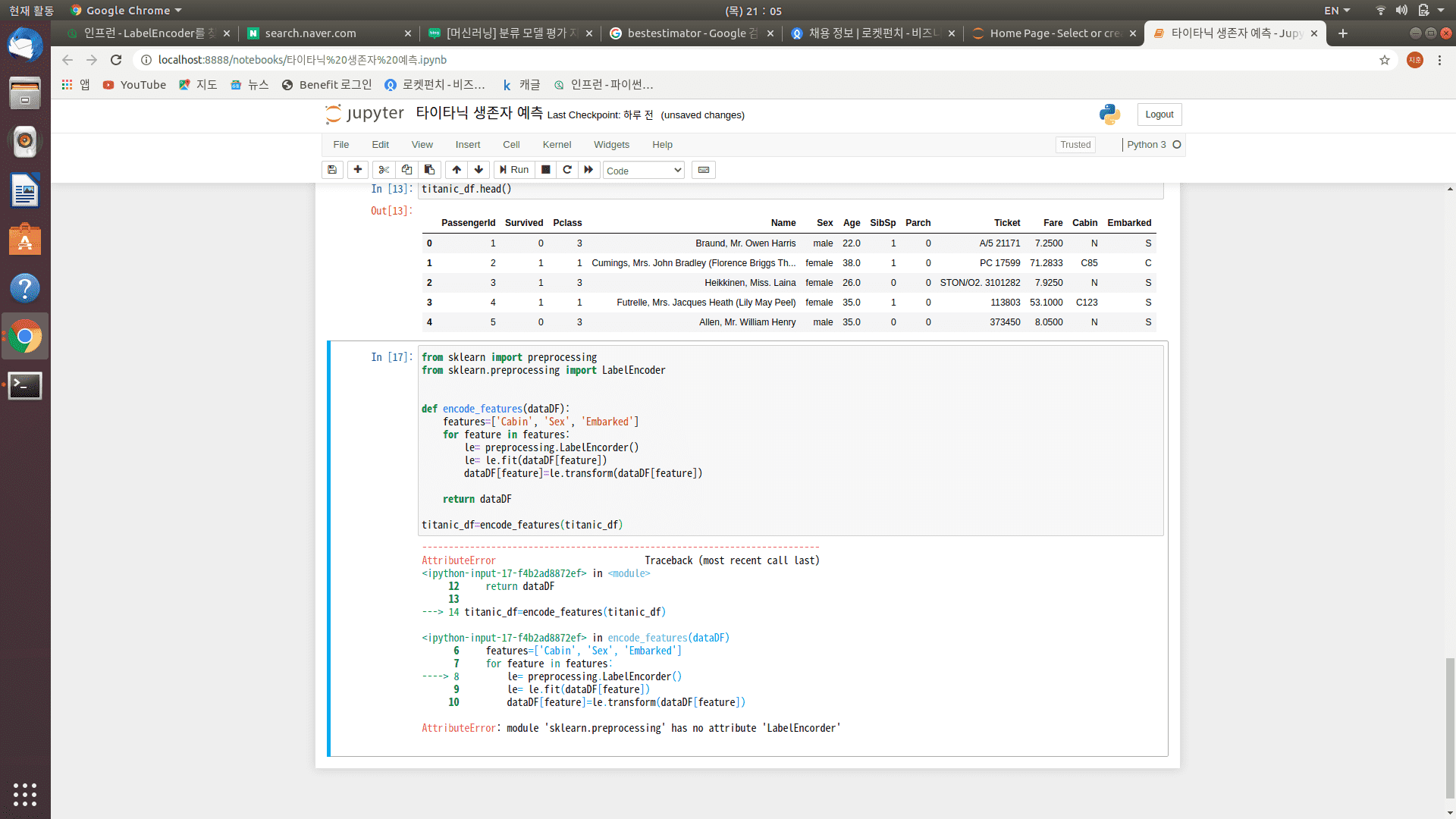This screenshot has width=1456, height=819.
Task: Insert a cell below with the plus icon
Action: [x=358, y=170]
